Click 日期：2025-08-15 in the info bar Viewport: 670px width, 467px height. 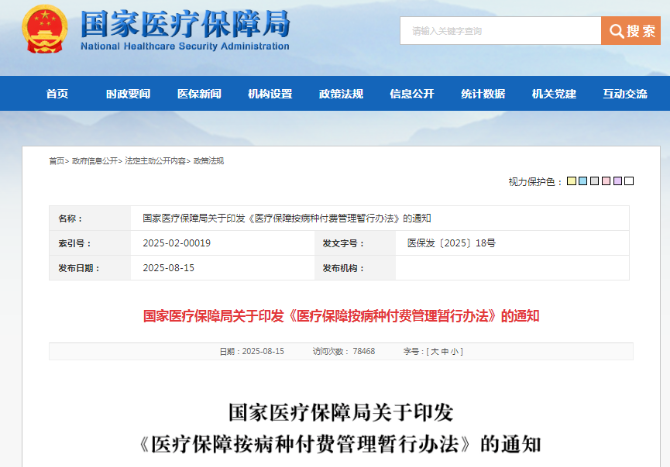click(x=252, y=351)
